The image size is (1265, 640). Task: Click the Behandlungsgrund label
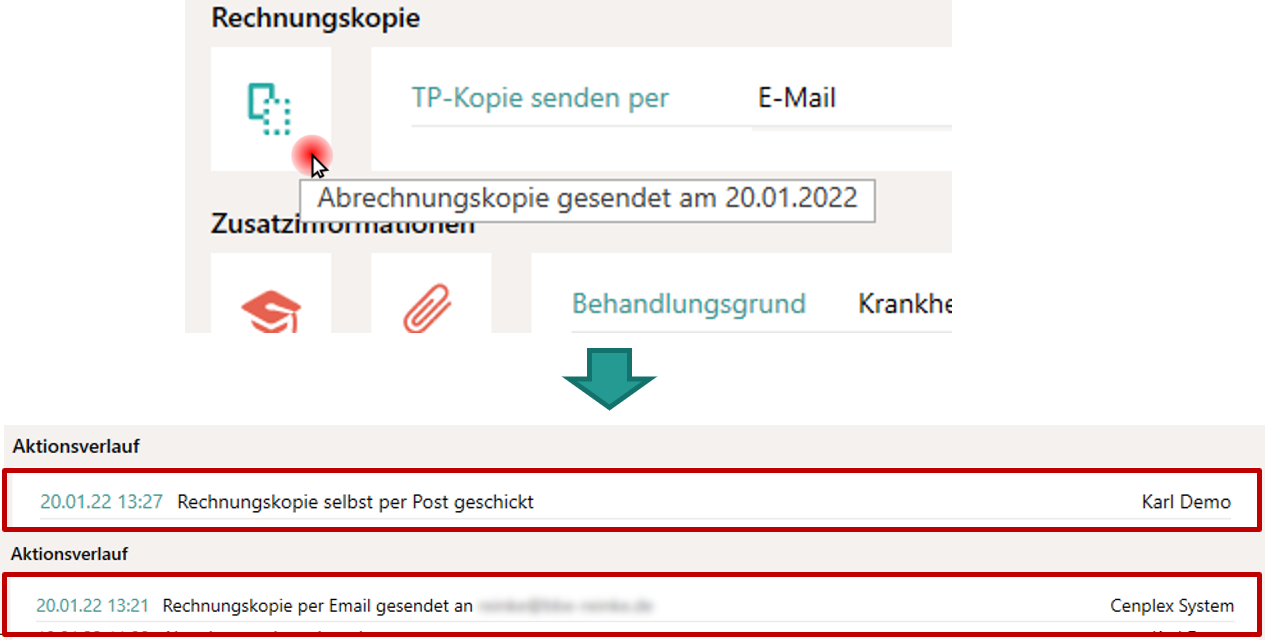[x=688, y=303]
